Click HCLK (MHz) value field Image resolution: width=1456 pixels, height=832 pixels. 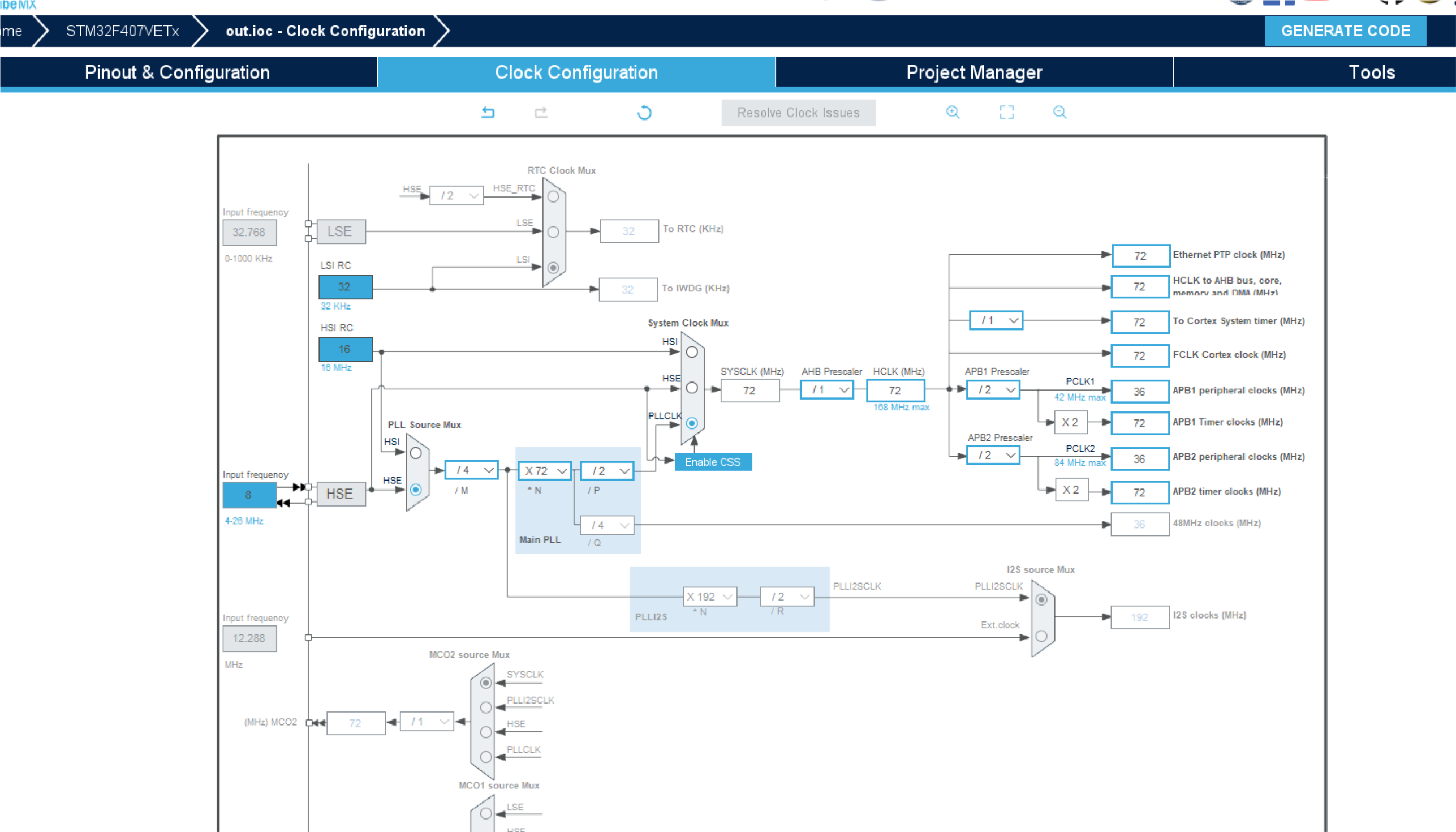click(895, 391)
